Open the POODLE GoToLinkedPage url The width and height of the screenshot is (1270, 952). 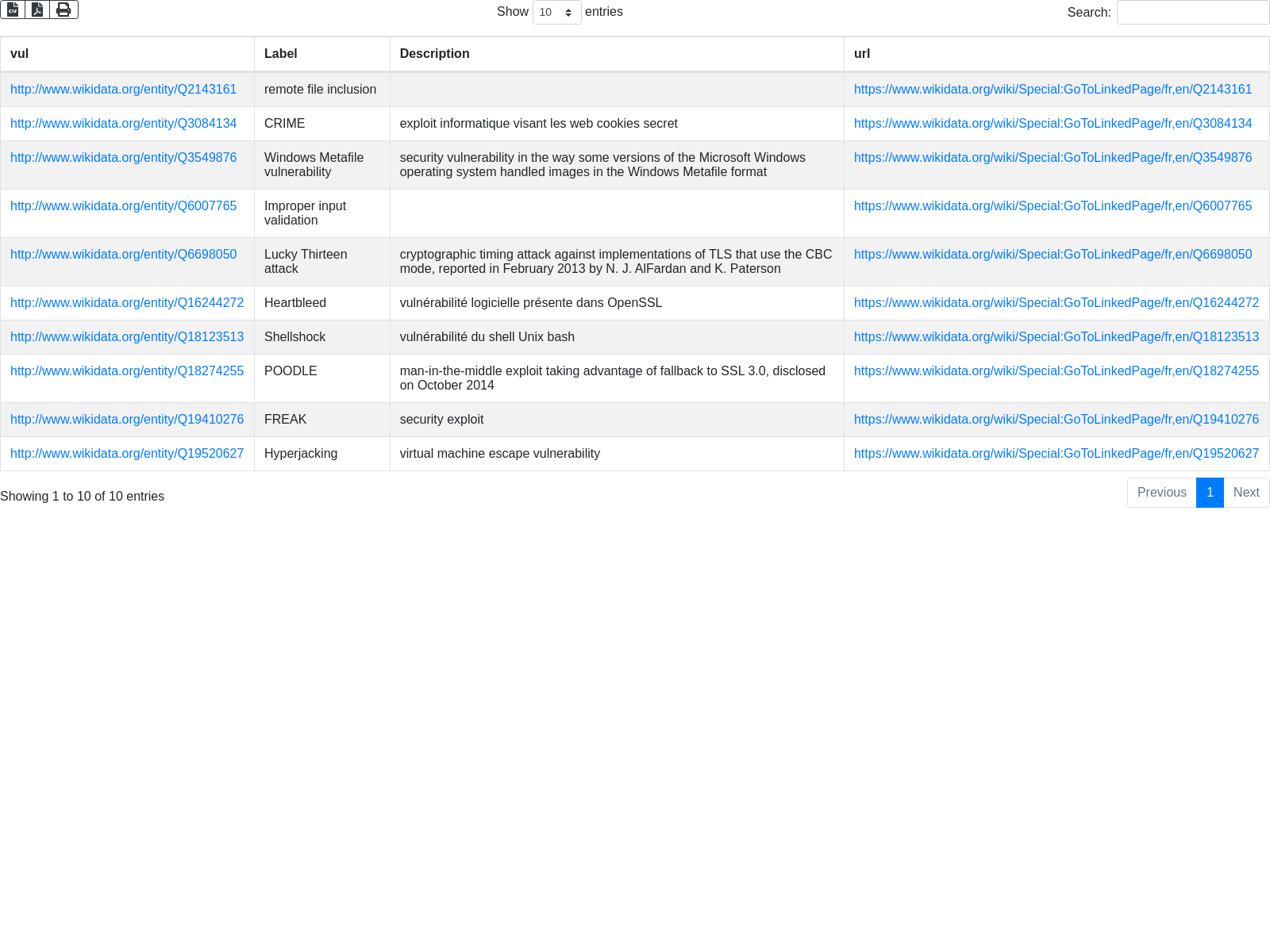1056,371
